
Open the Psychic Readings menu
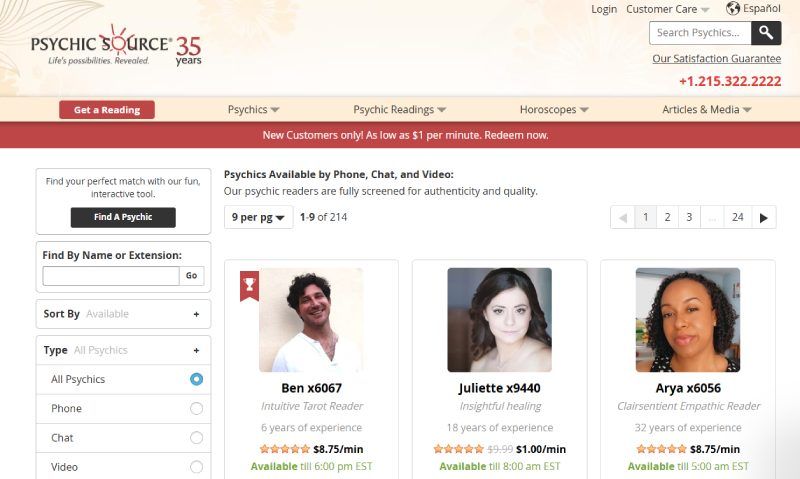pos(399,110)
